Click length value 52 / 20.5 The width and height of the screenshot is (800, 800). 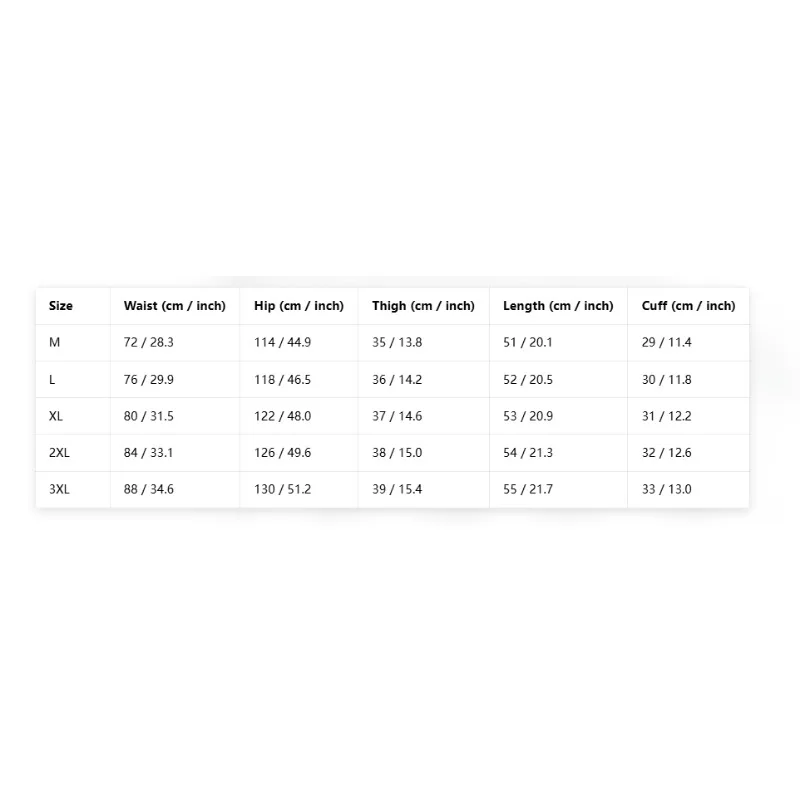(x=528, y=380)
